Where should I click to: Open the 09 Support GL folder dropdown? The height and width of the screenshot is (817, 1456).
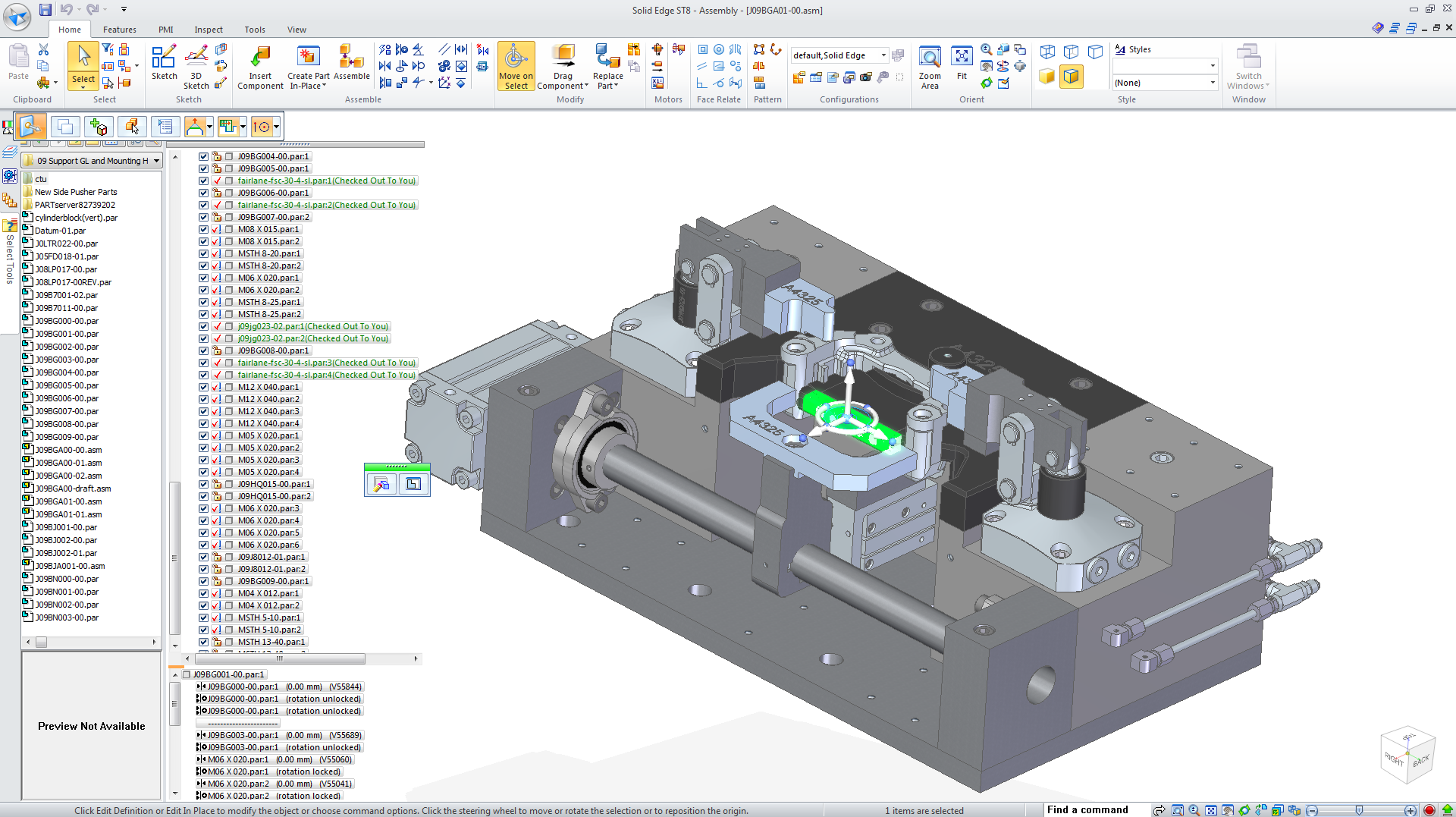click(156, 161)
